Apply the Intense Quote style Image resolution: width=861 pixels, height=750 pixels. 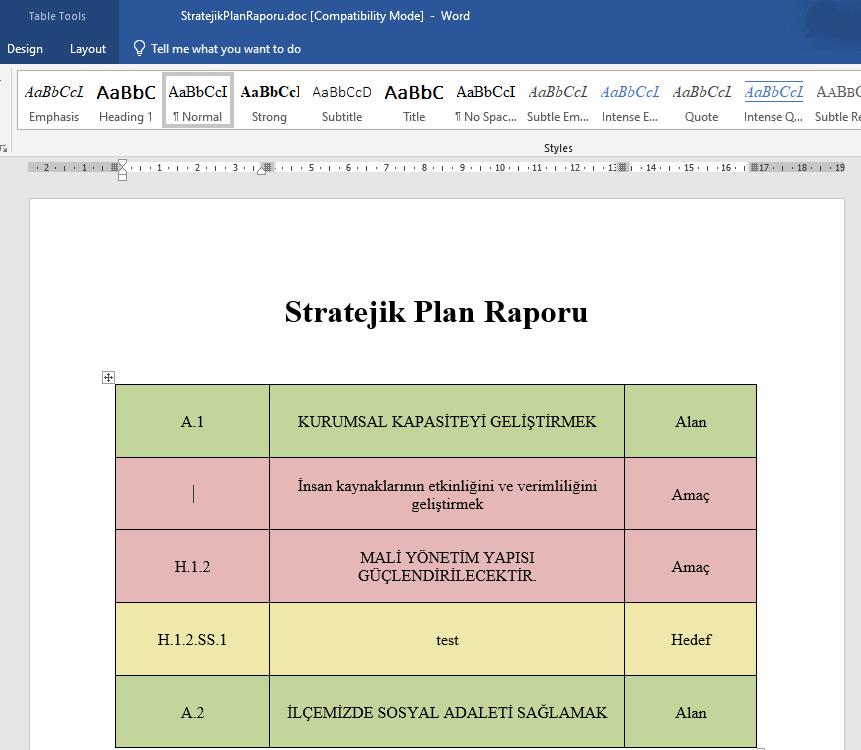tap(773, 101)
